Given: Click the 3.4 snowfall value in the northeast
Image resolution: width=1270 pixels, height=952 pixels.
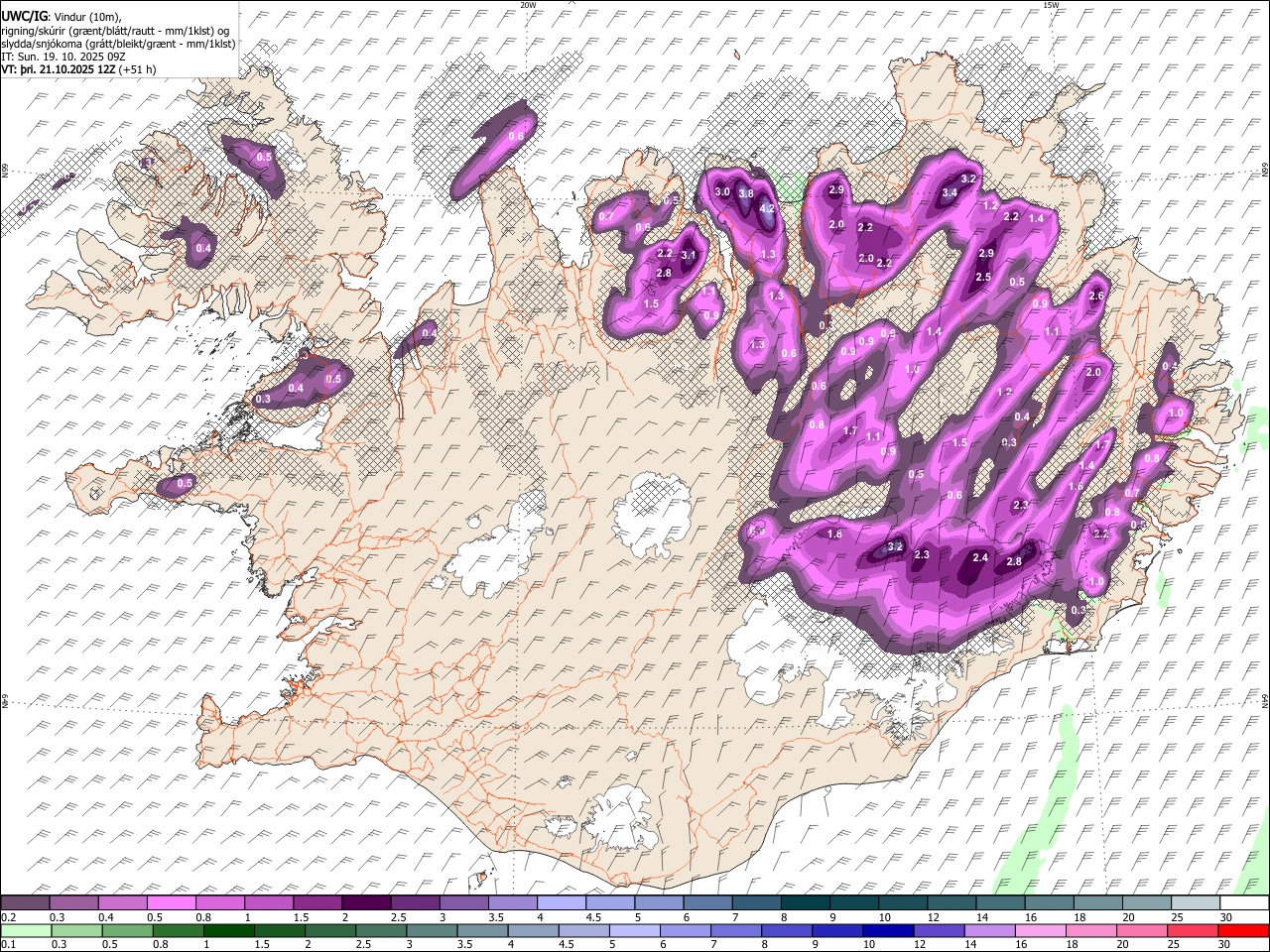Looking at the screenshot, I should (950, 192).
